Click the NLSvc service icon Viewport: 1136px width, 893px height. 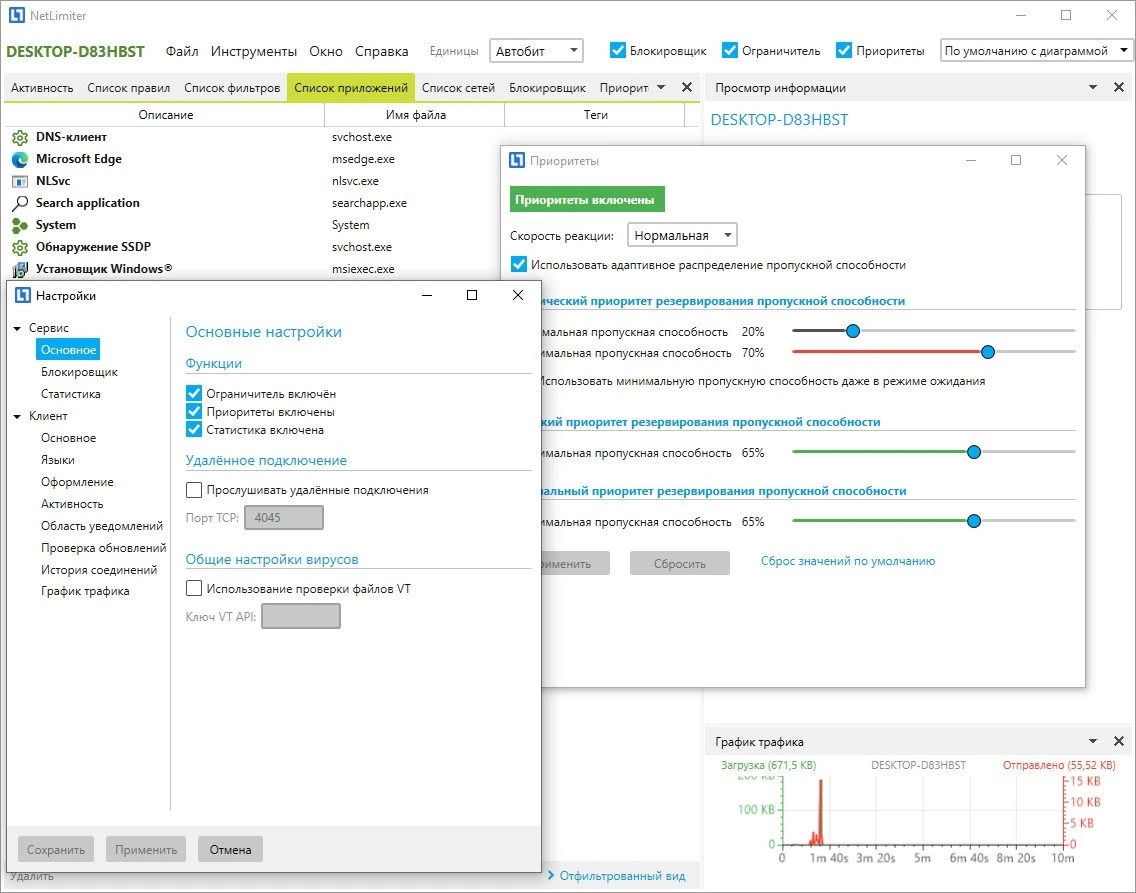(20, 181)
